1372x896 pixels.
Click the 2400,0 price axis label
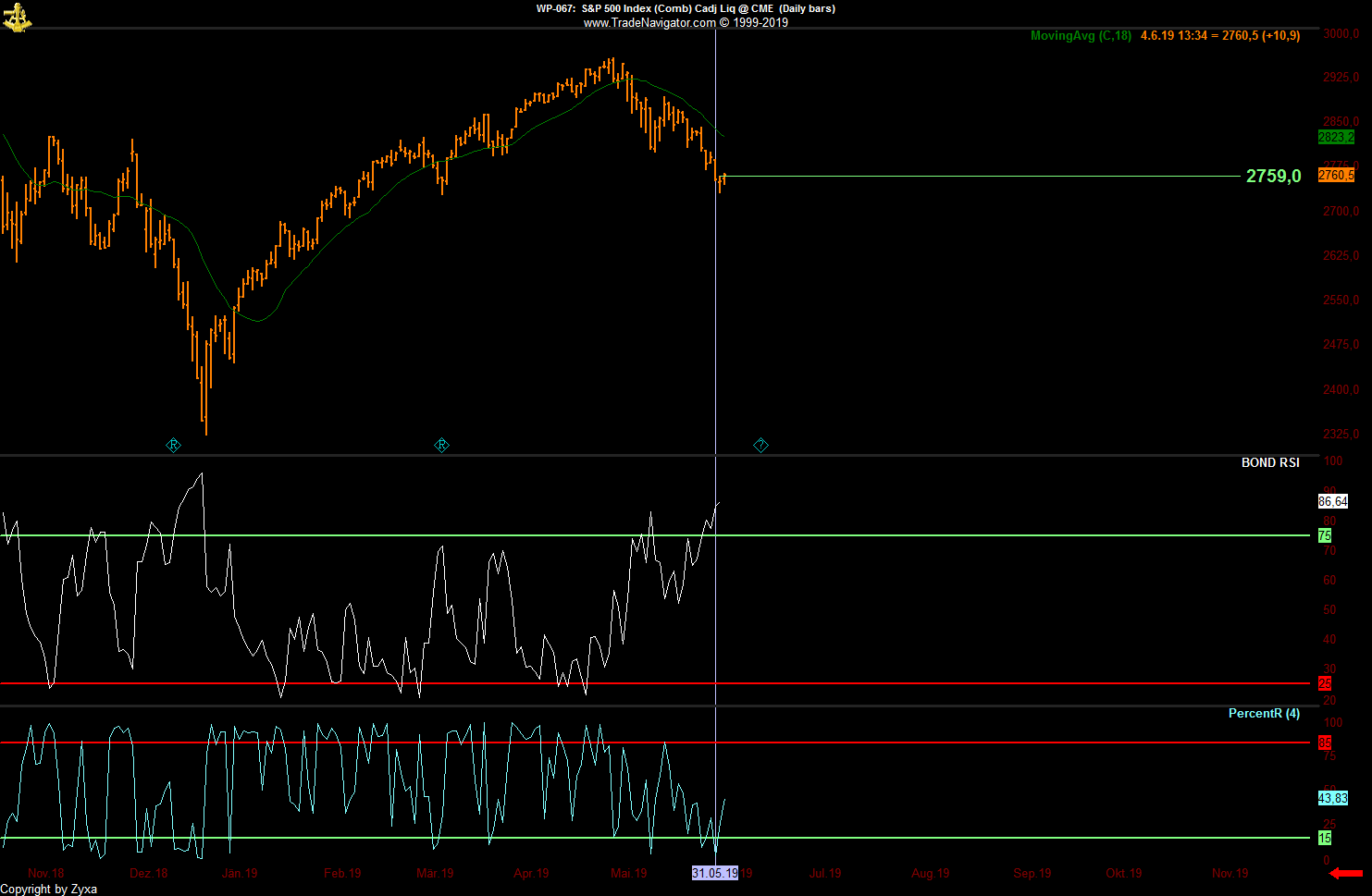coord(1341,389)
